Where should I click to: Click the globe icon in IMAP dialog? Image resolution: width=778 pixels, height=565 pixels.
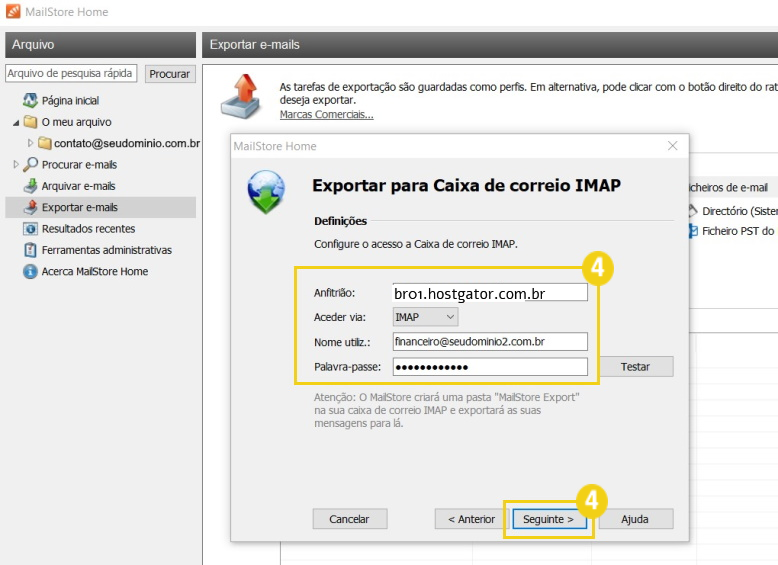tap(266, 191)
